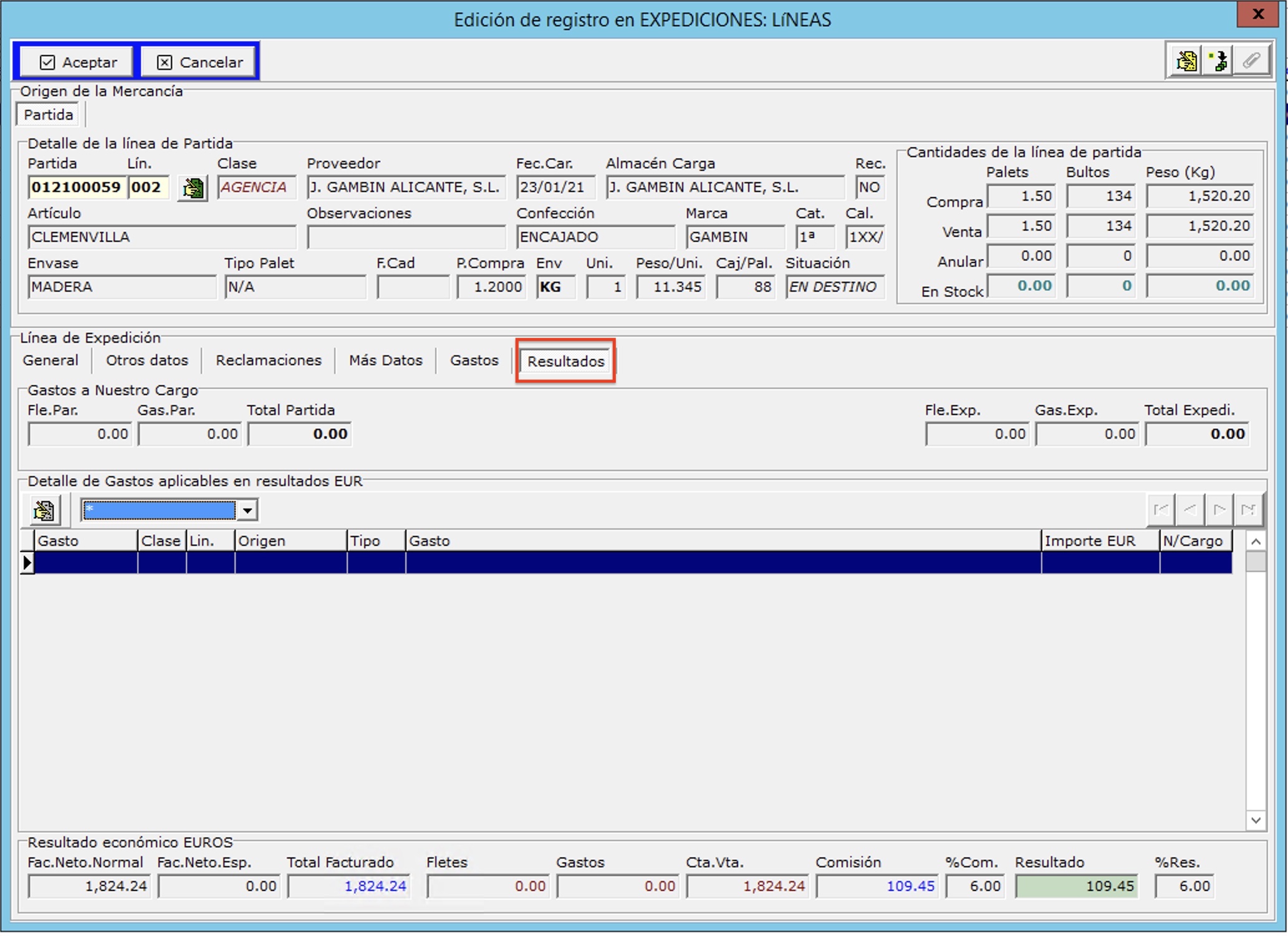
Task: Click the paperclip attachment icon
Action: (x=1251, y=61)
